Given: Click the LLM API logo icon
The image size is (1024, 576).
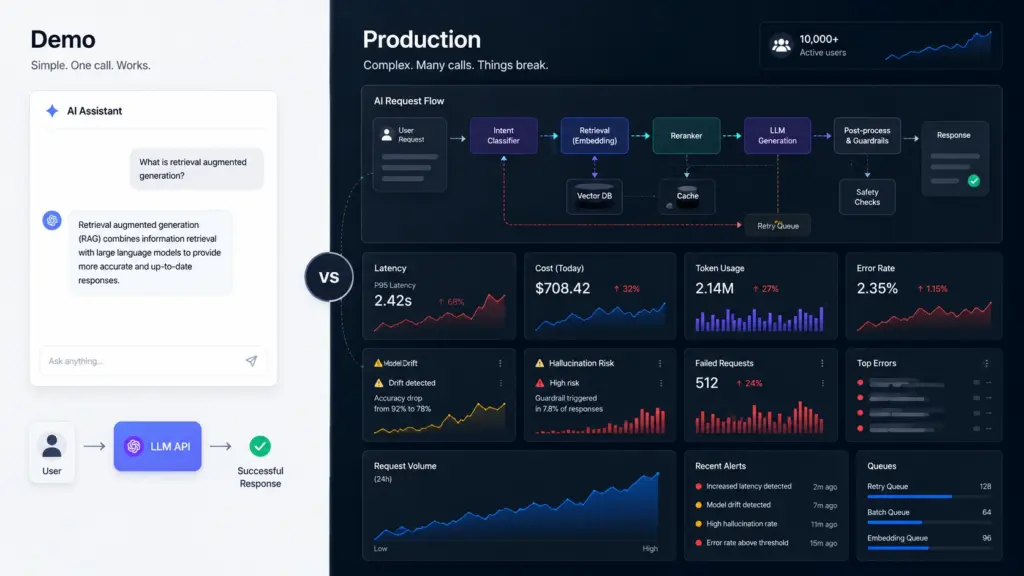Looking at the screenshot, I should click(134, 446).
